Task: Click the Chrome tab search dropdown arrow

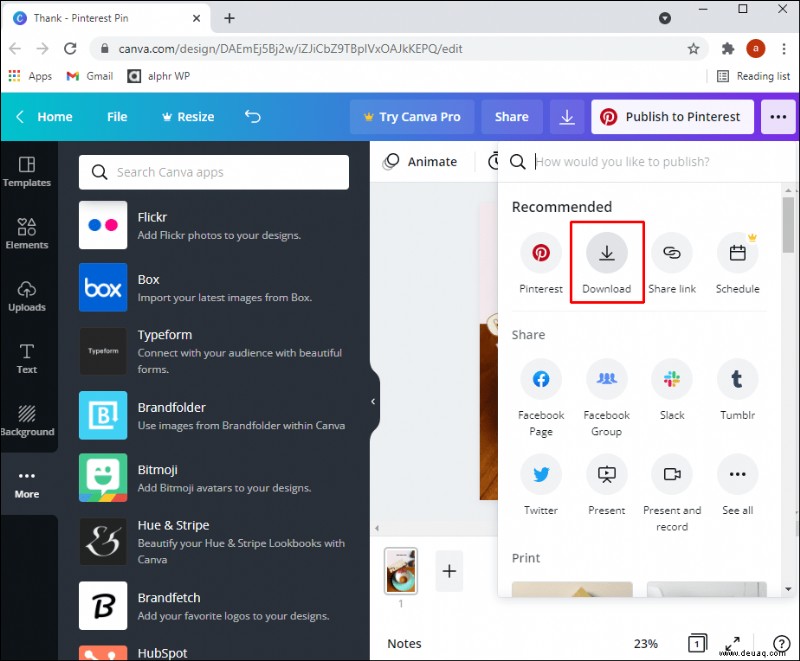Action: coord(664,18)
